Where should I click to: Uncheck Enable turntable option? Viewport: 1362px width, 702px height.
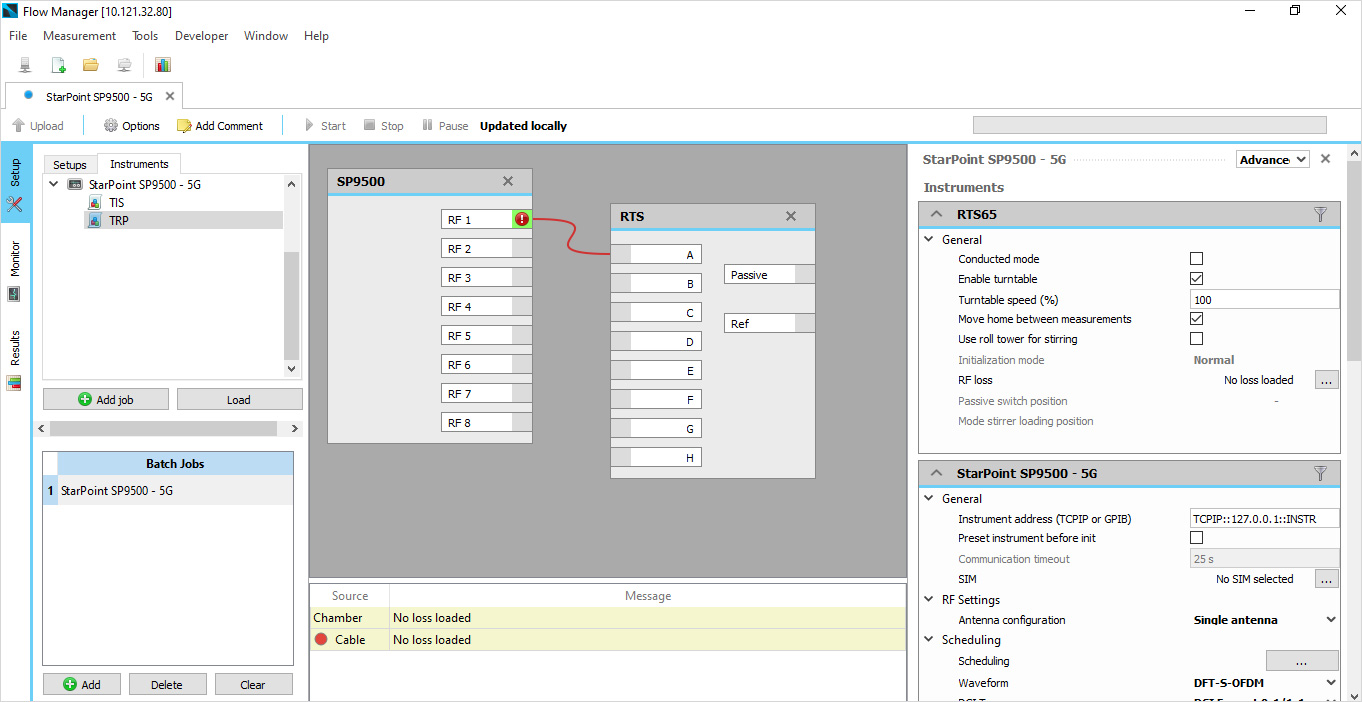pyautogui.click(x=1196, y=279)
